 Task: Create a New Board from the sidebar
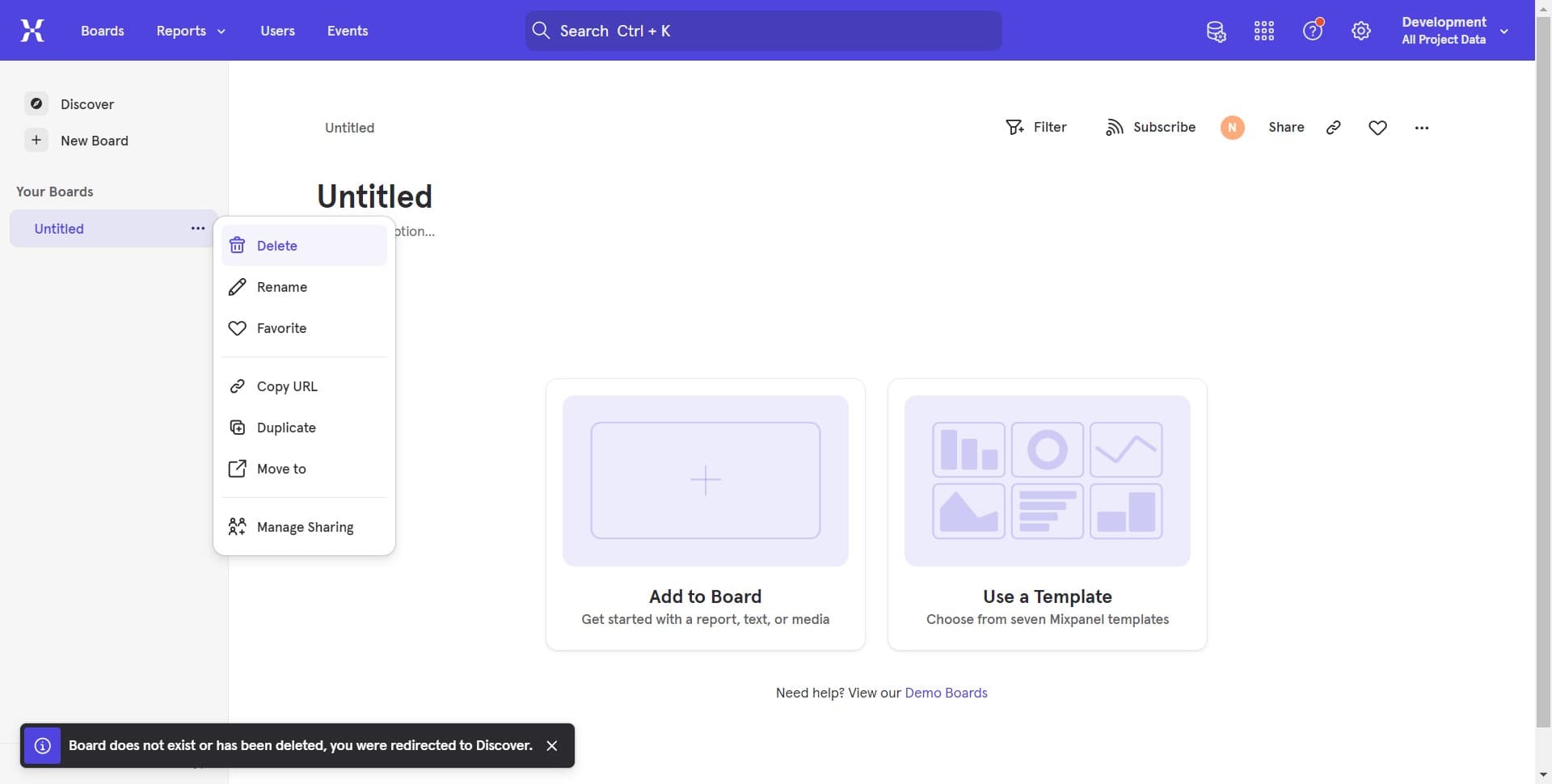tap(94, 140)
